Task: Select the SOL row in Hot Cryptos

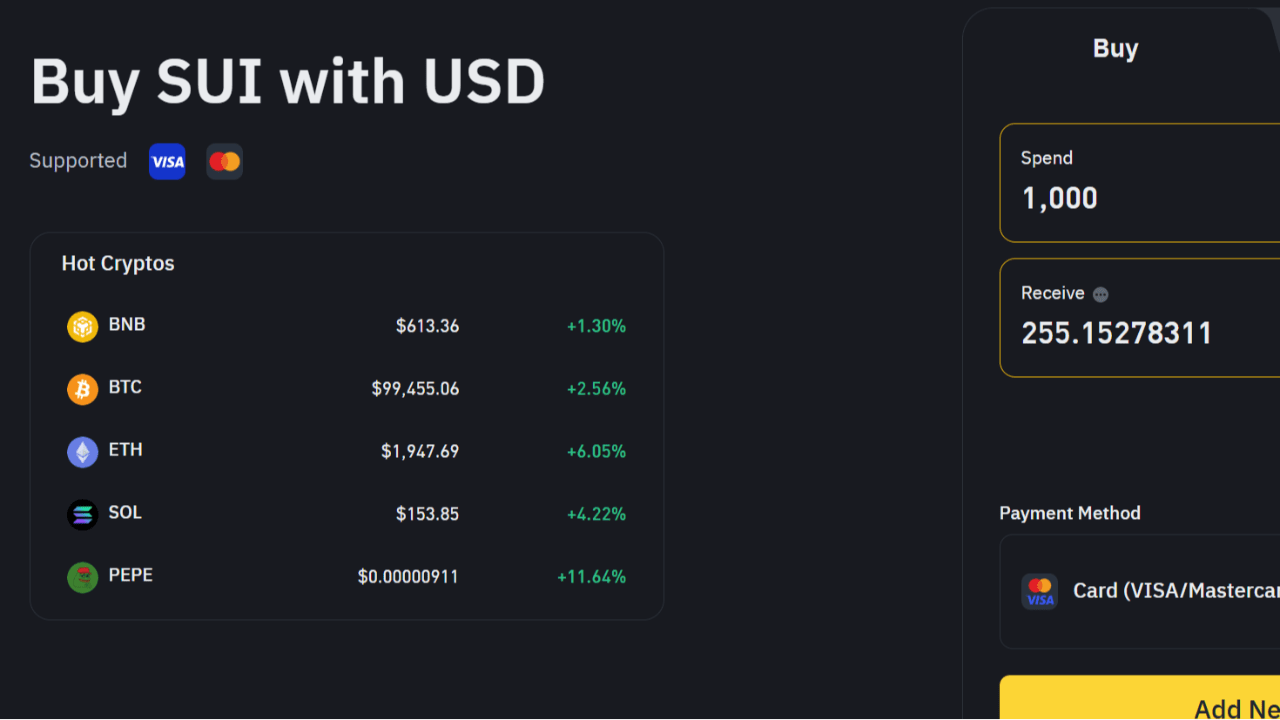Action: click(x=347, y=513)
